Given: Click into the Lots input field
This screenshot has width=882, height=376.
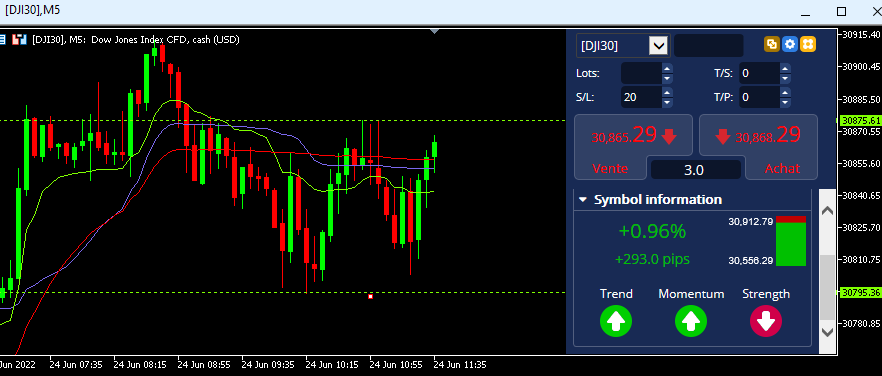Looking at the screenshot, I should 641,73.
